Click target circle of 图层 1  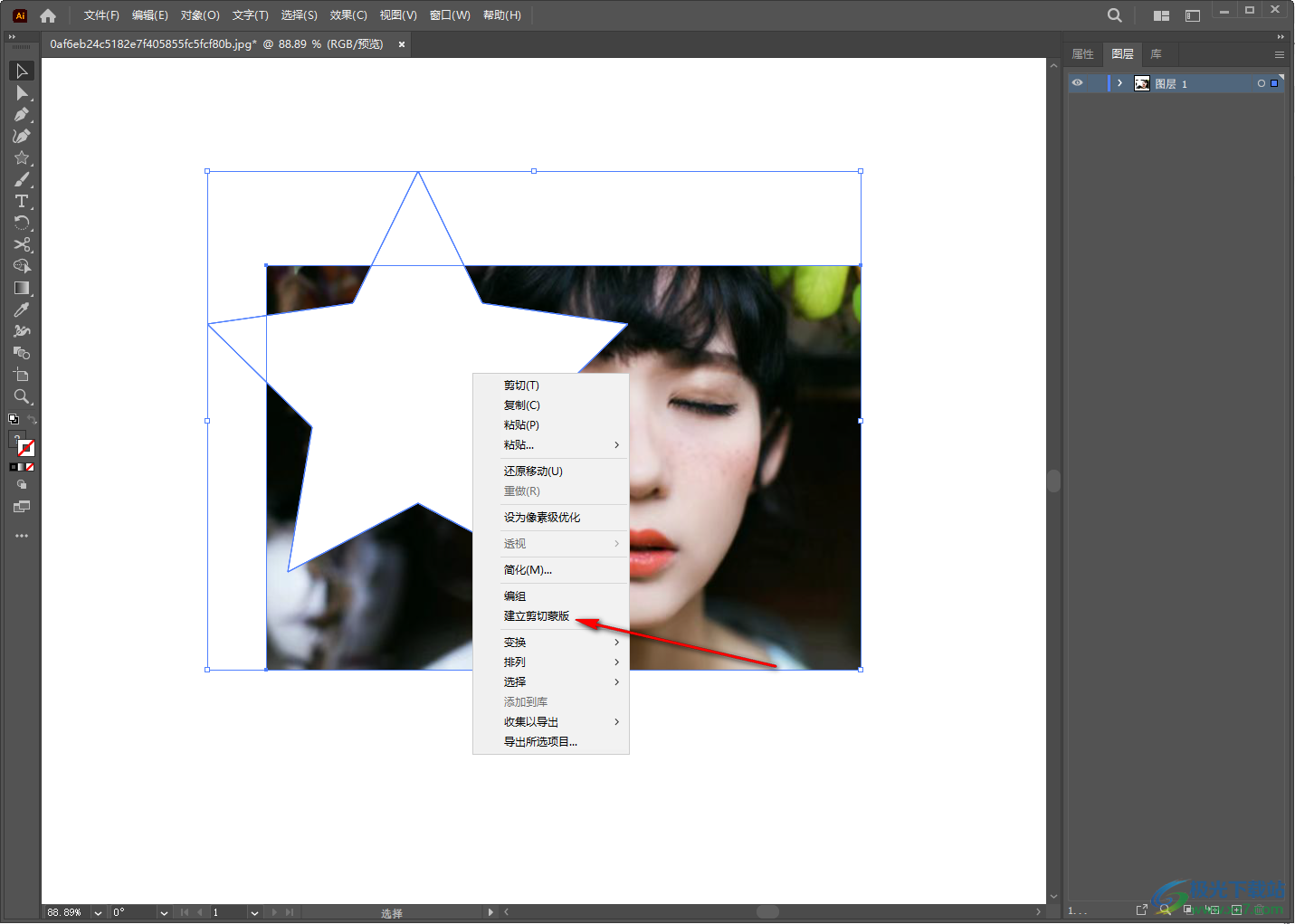pyautogui.click(x=1262, y=83)
